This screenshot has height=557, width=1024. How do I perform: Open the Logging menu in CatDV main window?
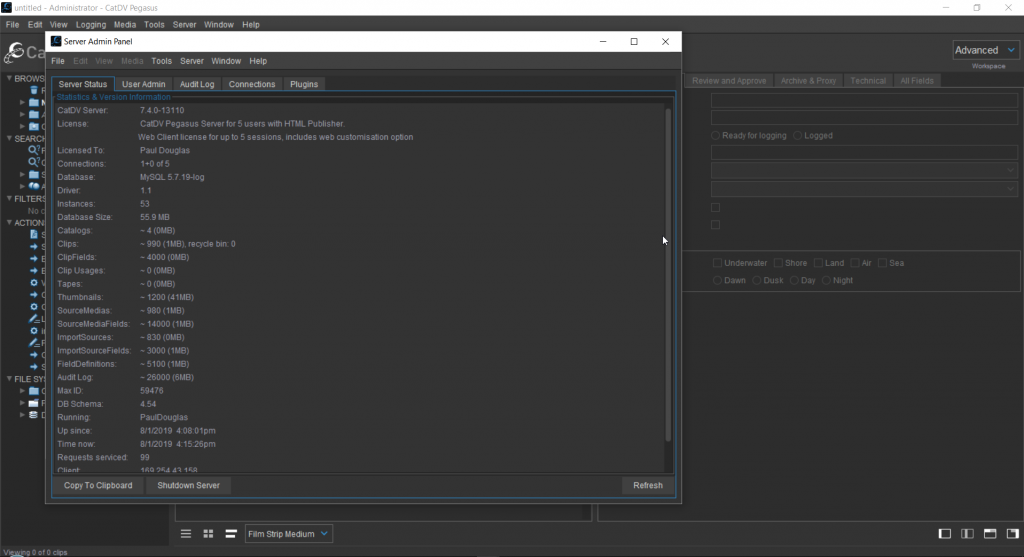[x=91, y=25]
